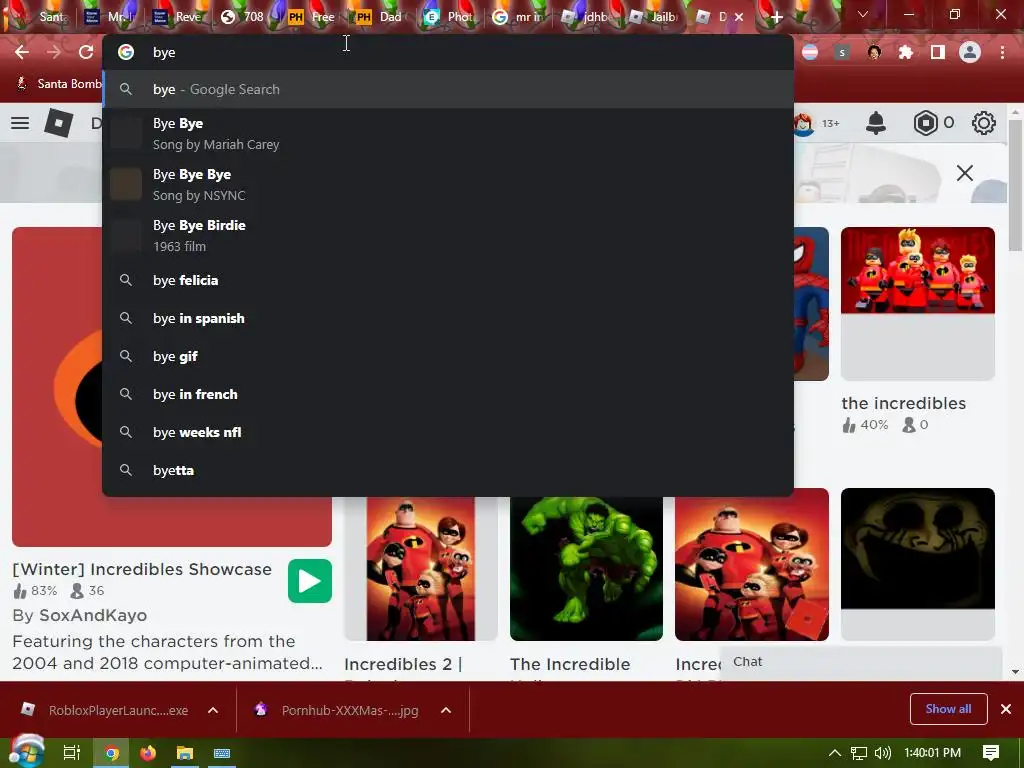Open Roblox notifications bell
The image size is (1024, 768).
pyautogui.click(x=876, y=123)
